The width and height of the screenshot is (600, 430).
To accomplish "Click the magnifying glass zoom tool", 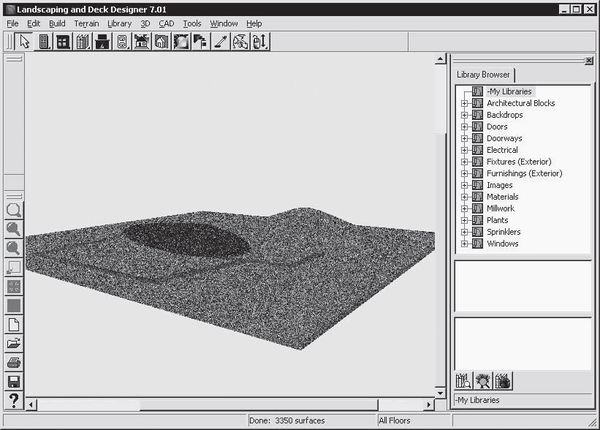I will 15,210.
